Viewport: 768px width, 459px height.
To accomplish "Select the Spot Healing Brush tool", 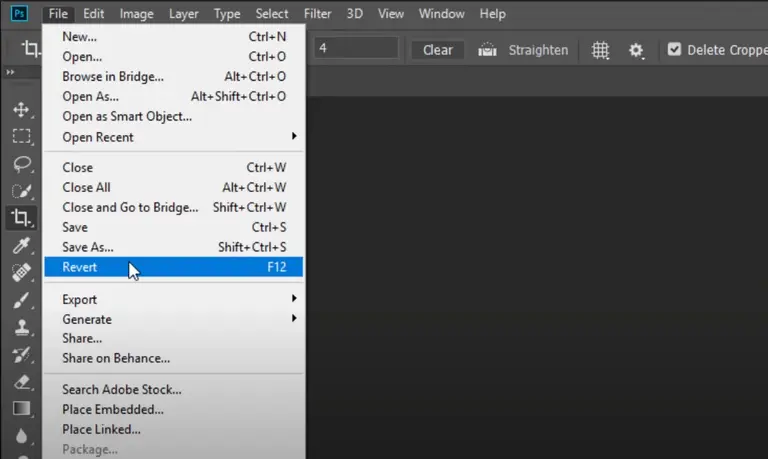I will 22,272.
